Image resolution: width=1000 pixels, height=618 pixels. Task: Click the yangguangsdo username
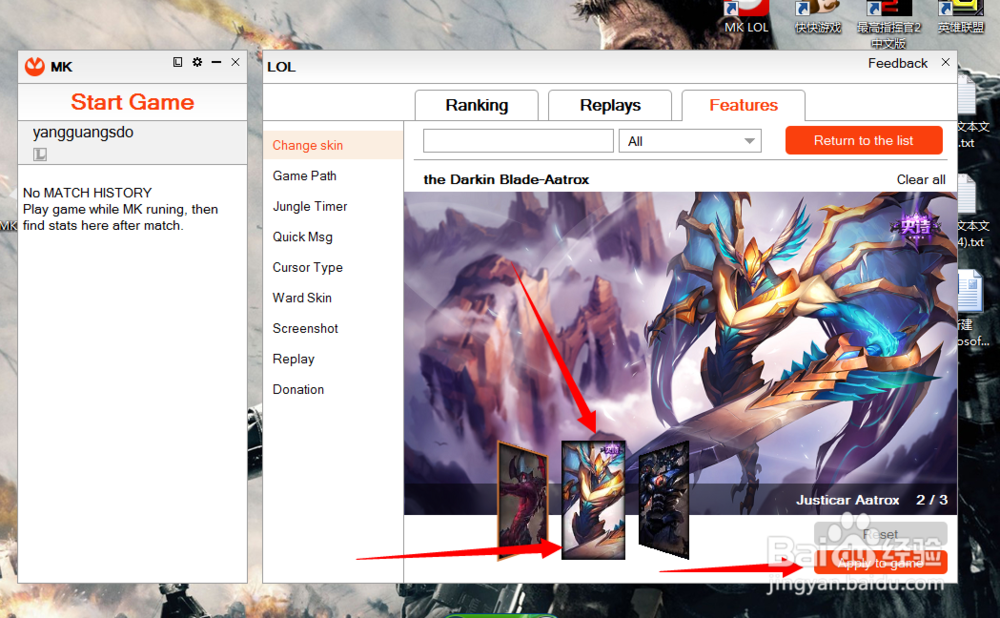point(83,132)
